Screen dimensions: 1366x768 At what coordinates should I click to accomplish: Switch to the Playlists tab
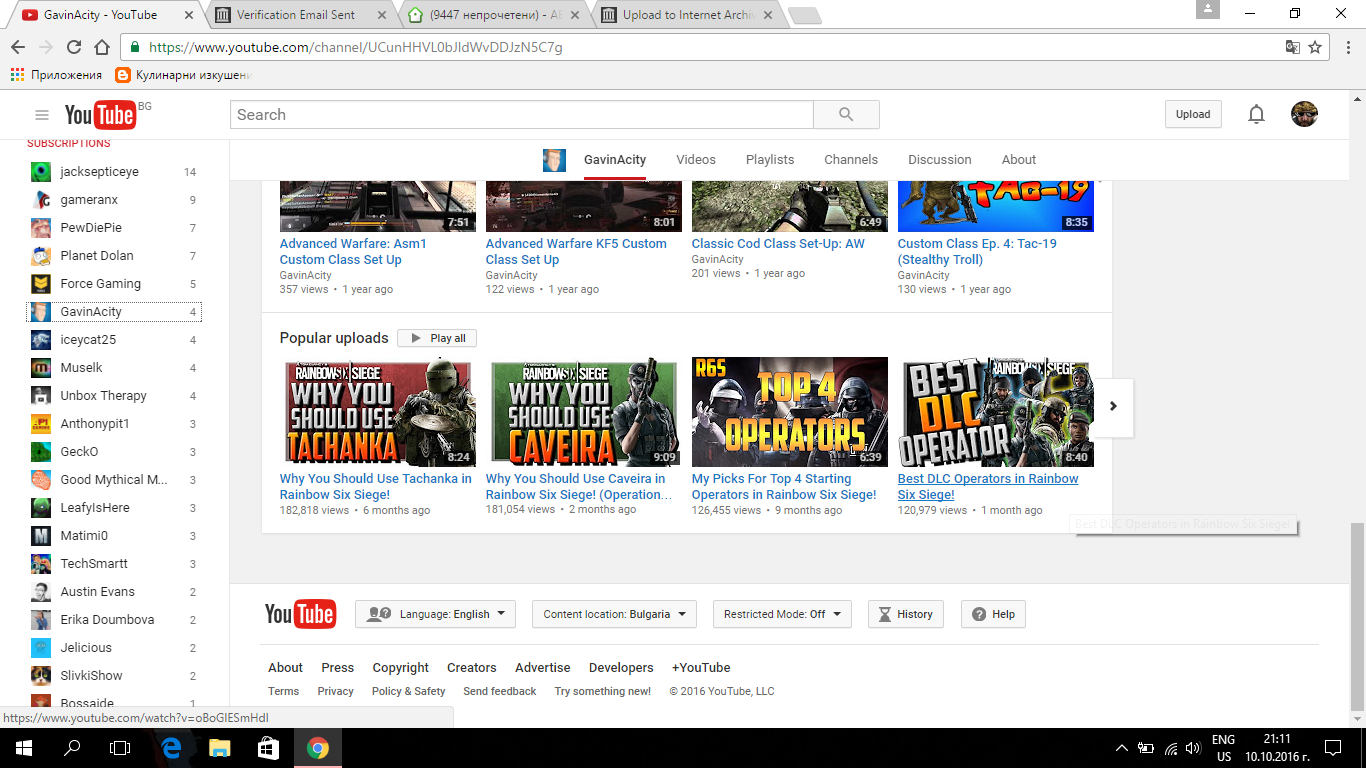tap(770, 160)
